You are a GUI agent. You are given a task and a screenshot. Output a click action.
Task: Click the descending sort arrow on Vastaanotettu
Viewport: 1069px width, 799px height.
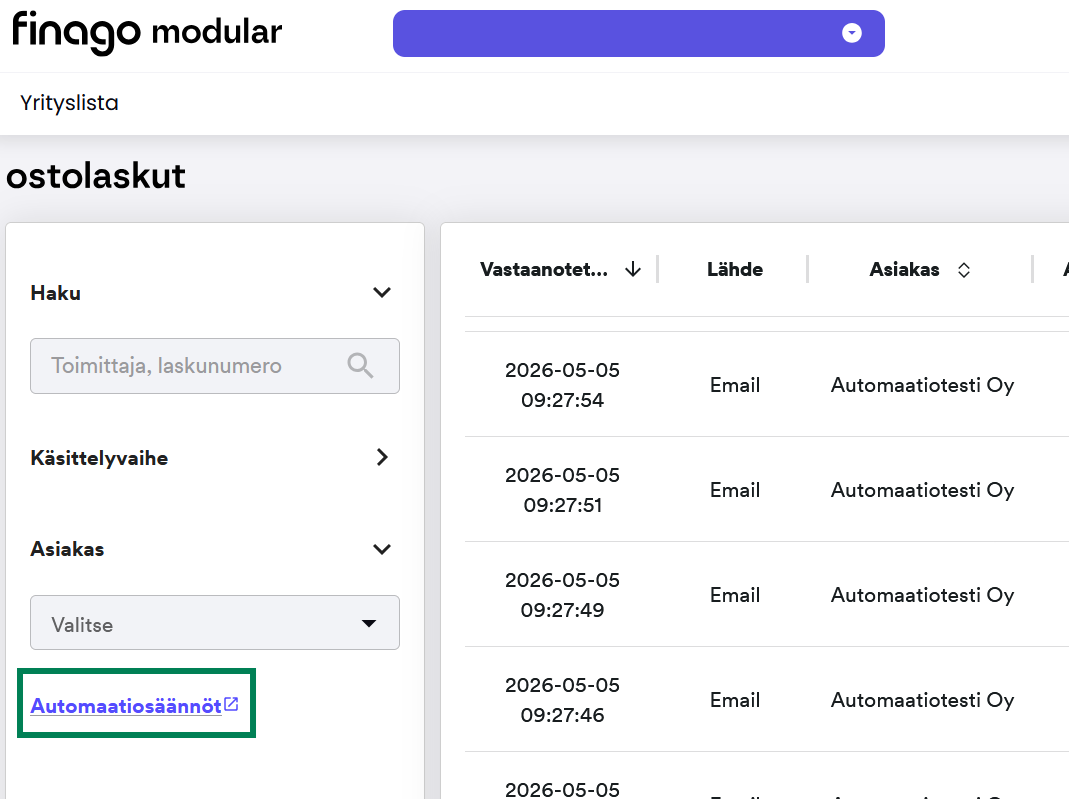coord(633,269)
